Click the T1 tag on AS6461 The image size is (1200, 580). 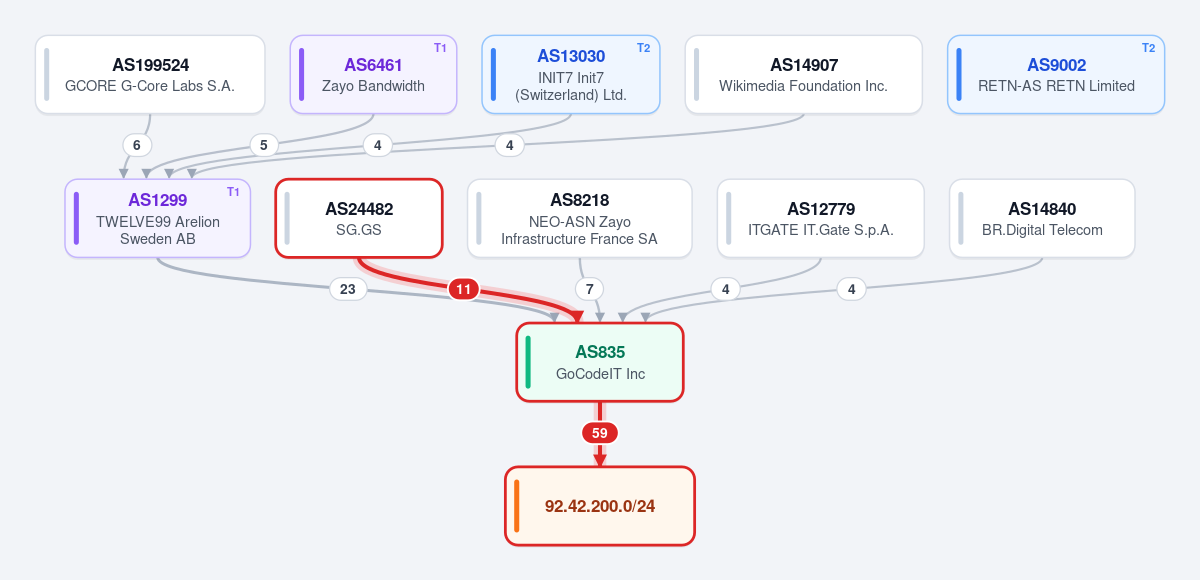point(440,48)
